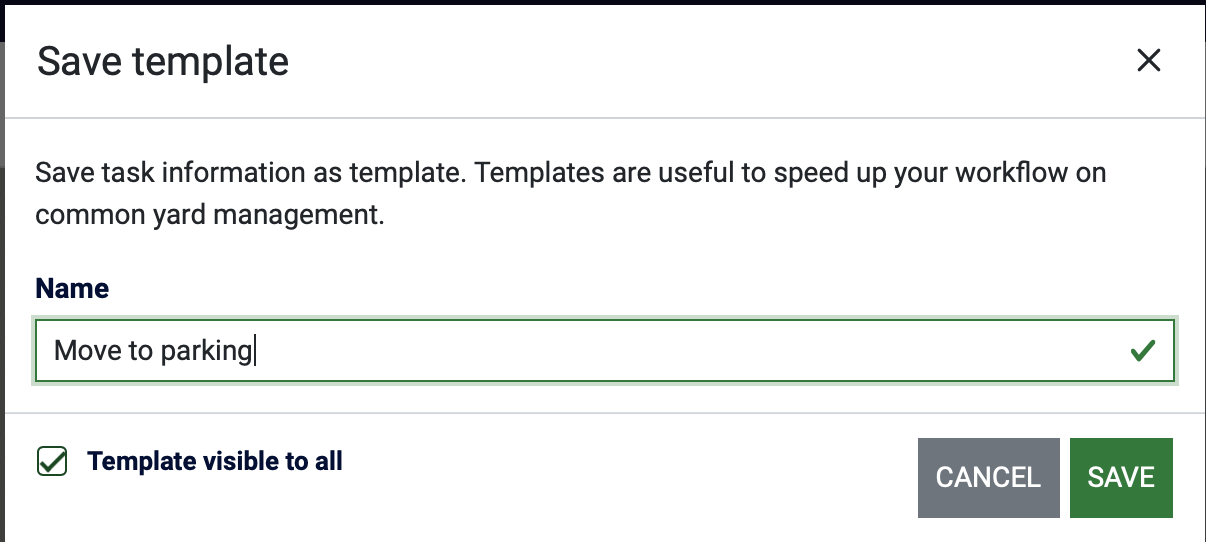The image size is (1206, 542).
Task: Uncheck the Template visible to all checkbox
Action: (x=52, y=461)
